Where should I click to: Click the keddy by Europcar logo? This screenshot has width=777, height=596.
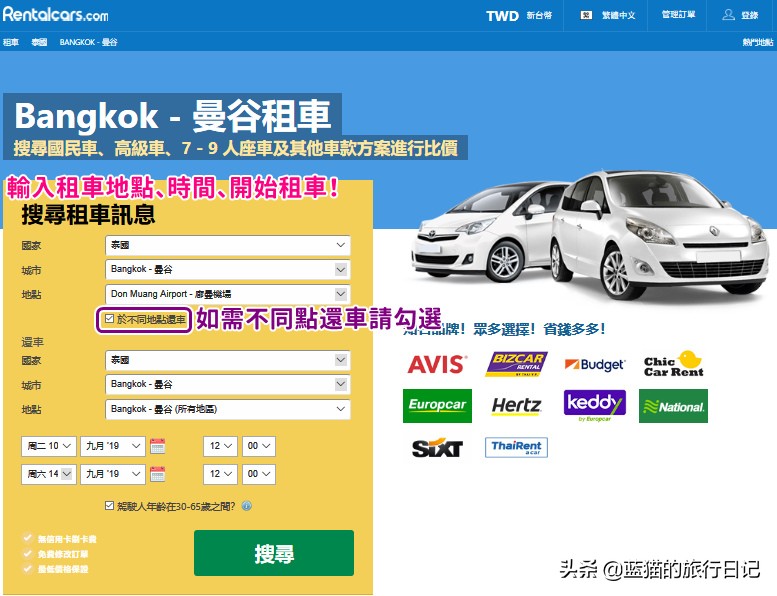(x=595, y=406)
